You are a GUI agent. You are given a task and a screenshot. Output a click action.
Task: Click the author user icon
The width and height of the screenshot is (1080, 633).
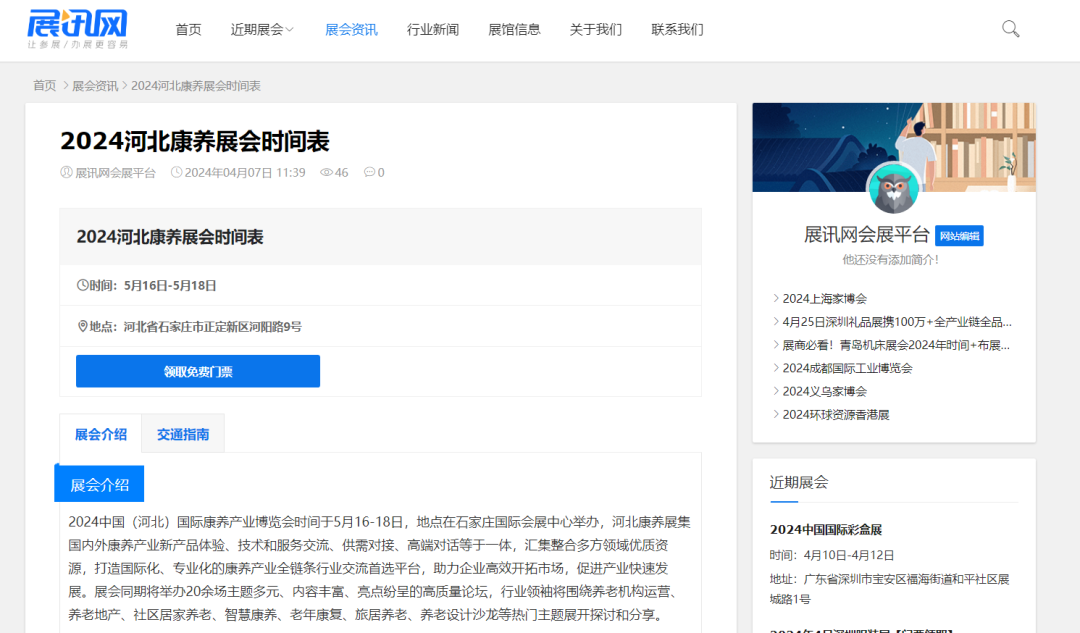coord(66,172)
